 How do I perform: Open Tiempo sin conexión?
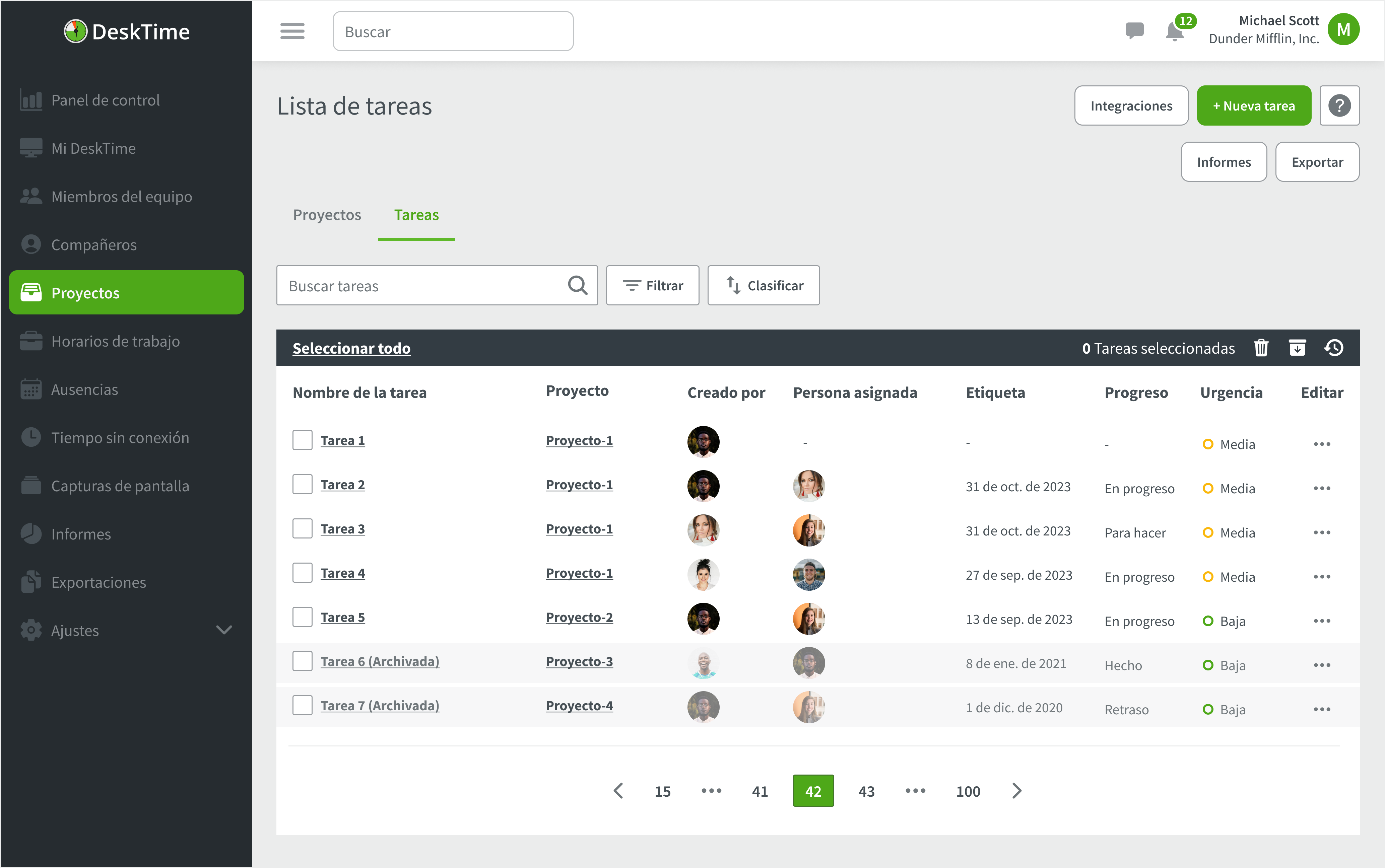(x=126, y=437)
